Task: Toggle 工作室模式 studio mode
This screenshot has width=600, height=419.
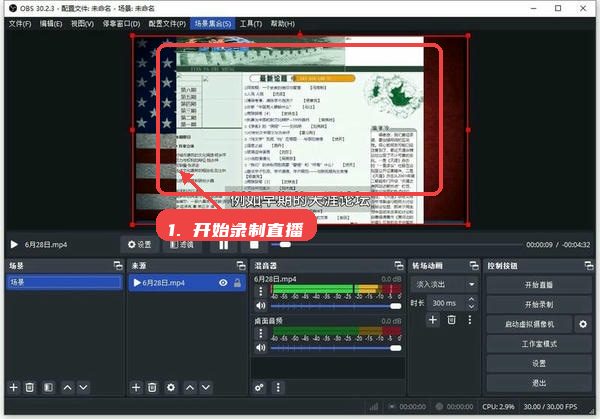Action: [539, 344]
